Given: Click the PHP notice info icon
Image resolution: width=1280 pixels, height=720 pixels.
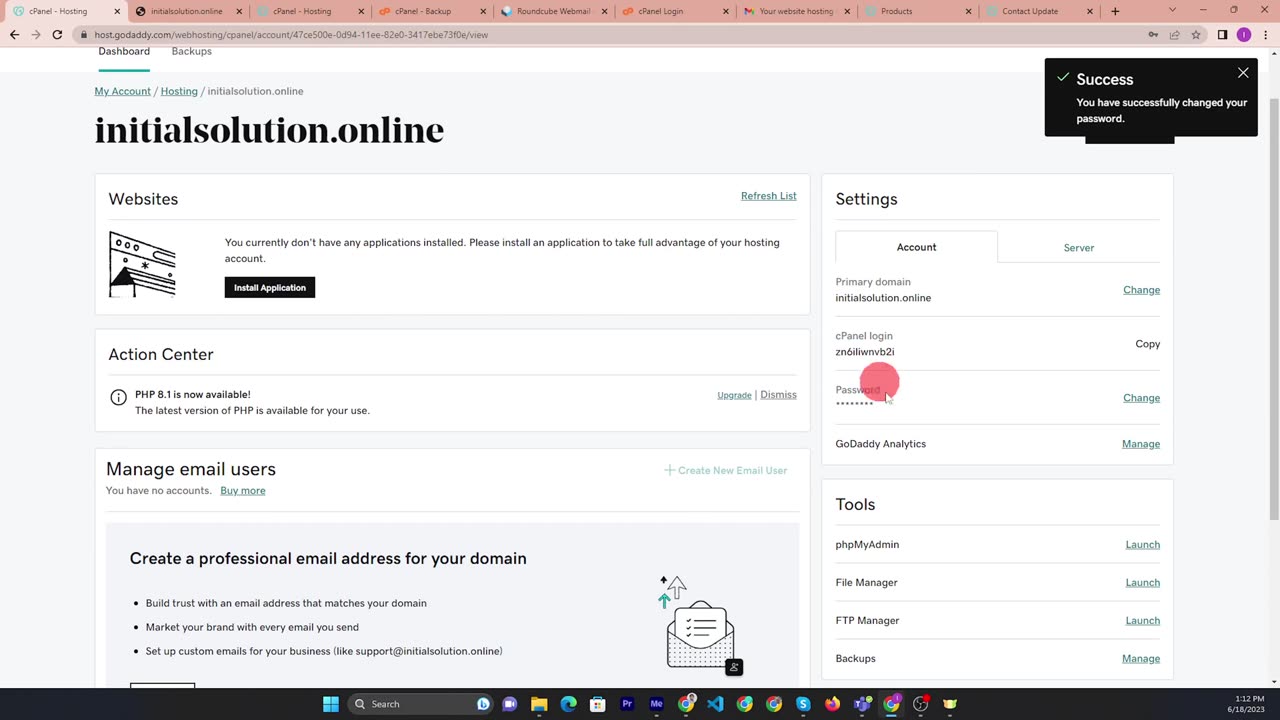Looking at the screenshot, I should tap(118, 397).
